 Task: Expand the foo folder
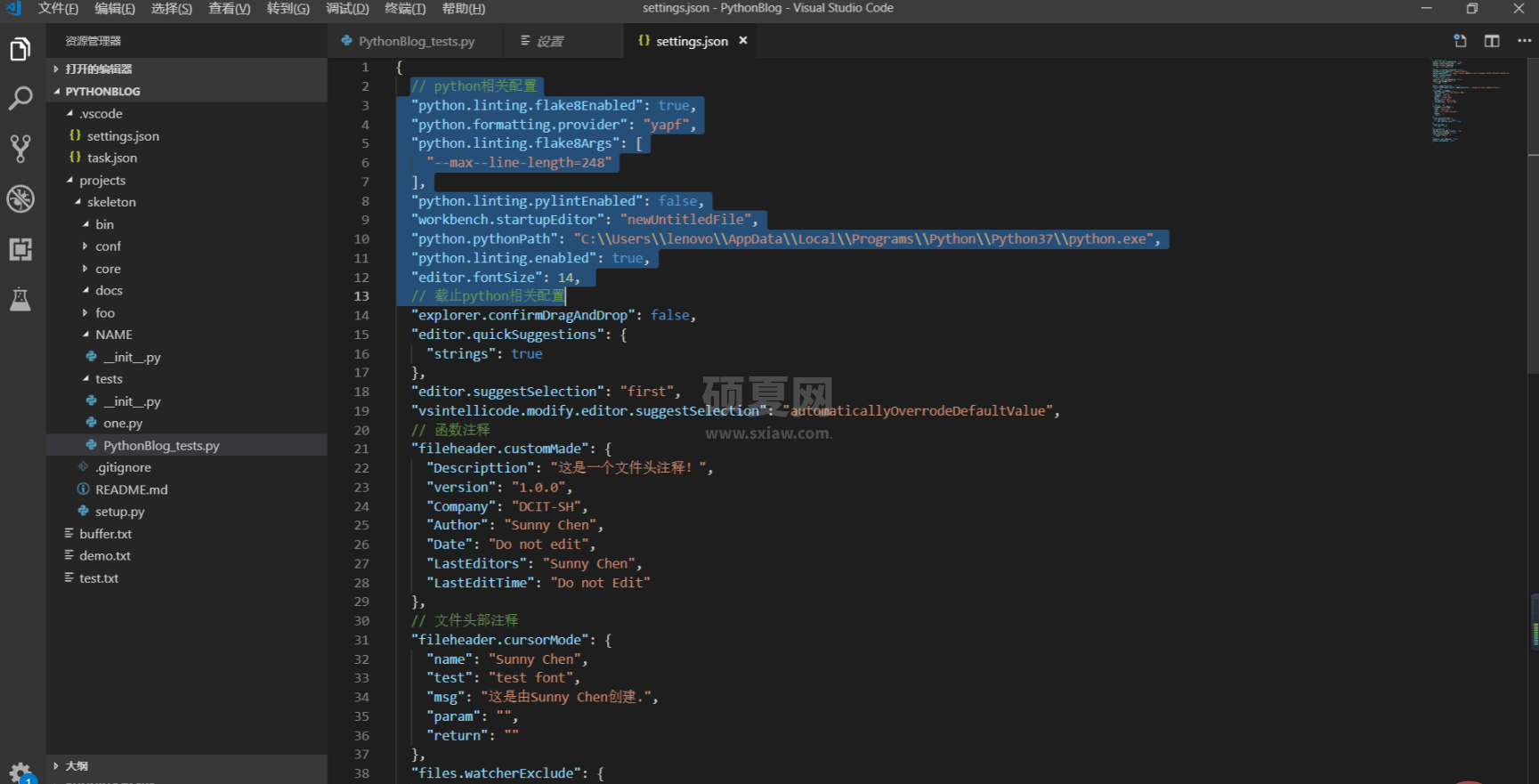point(187,313)
